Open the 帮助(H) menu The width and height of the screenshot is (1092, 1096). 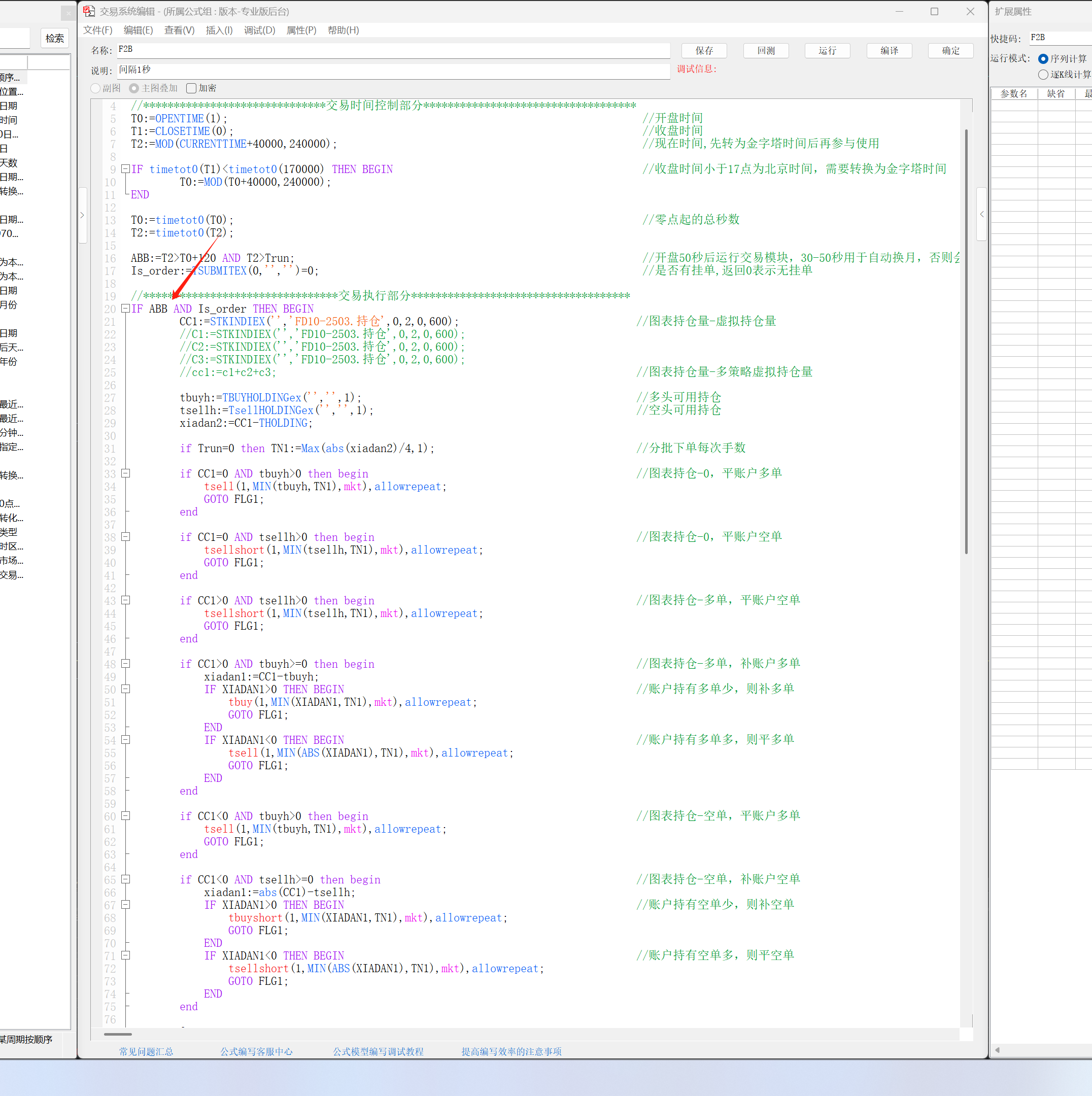point(343,30)
